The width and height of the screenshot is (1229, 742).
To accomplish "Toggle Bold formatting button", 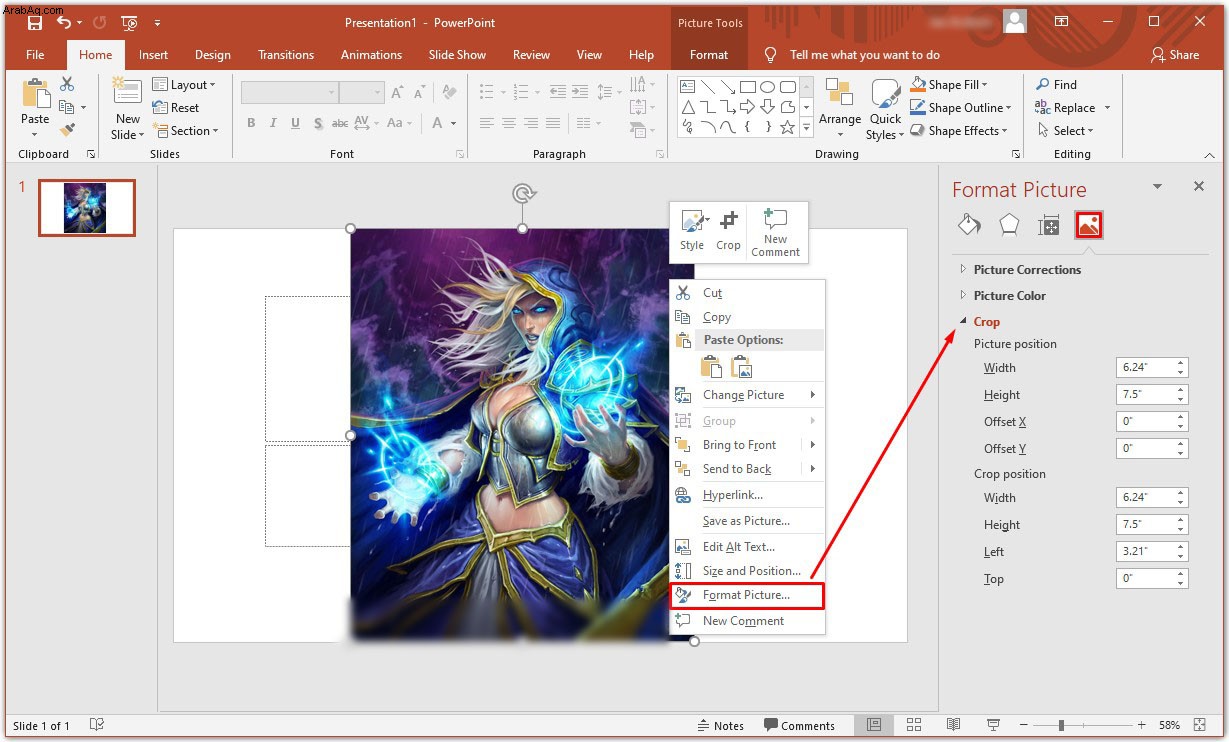I will tap(251, 123).
